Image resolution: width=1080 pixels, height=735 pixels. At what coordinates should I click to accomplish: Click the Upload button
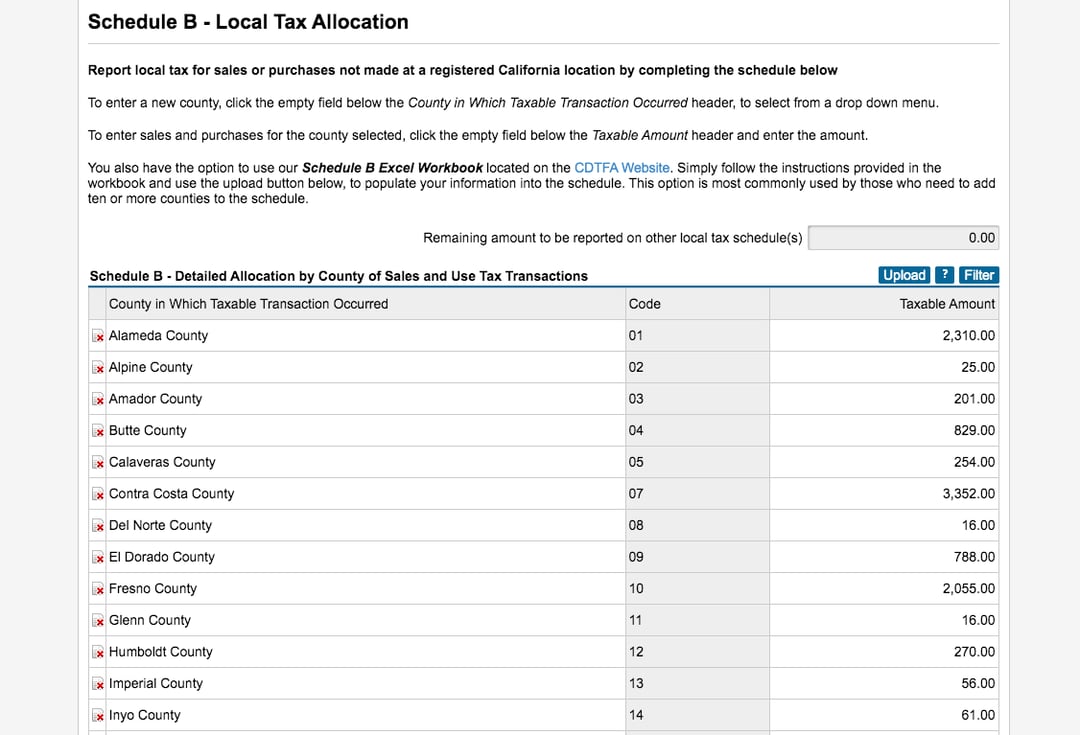pyautogui.click(x=904, y=275)
